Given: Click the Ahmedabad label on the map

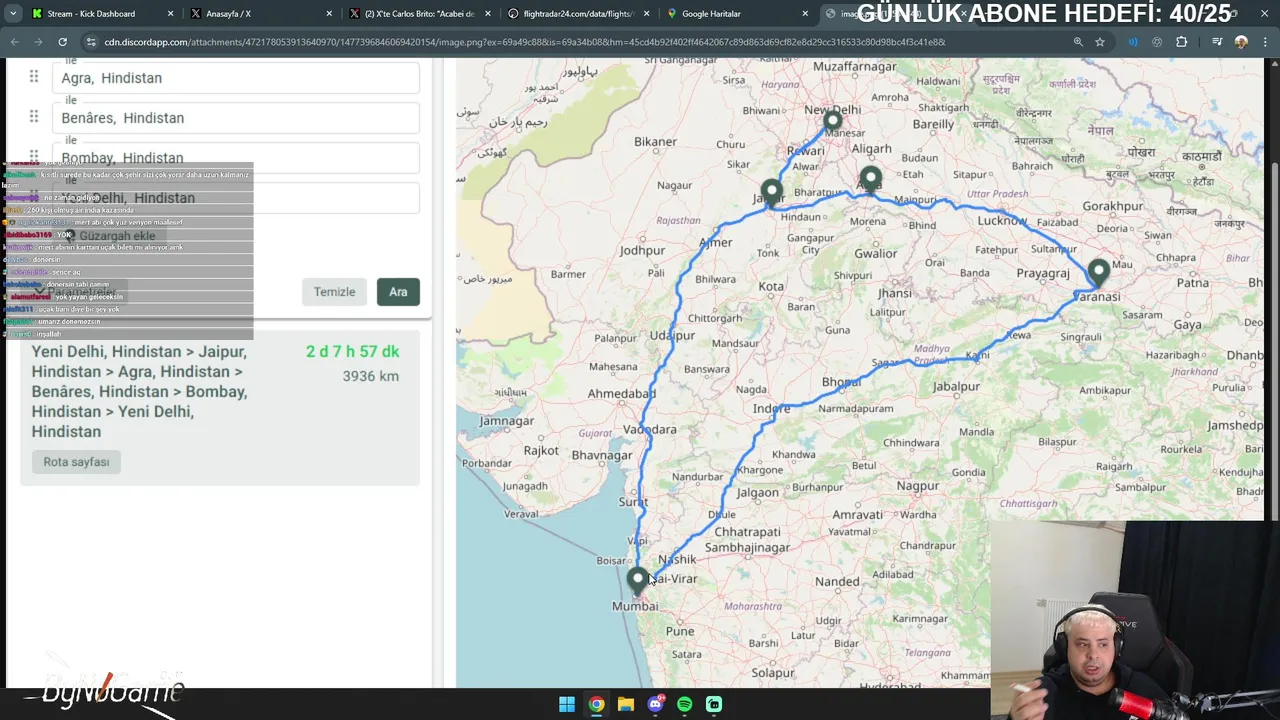Looking at the screenshot, I should pos(621,394).
